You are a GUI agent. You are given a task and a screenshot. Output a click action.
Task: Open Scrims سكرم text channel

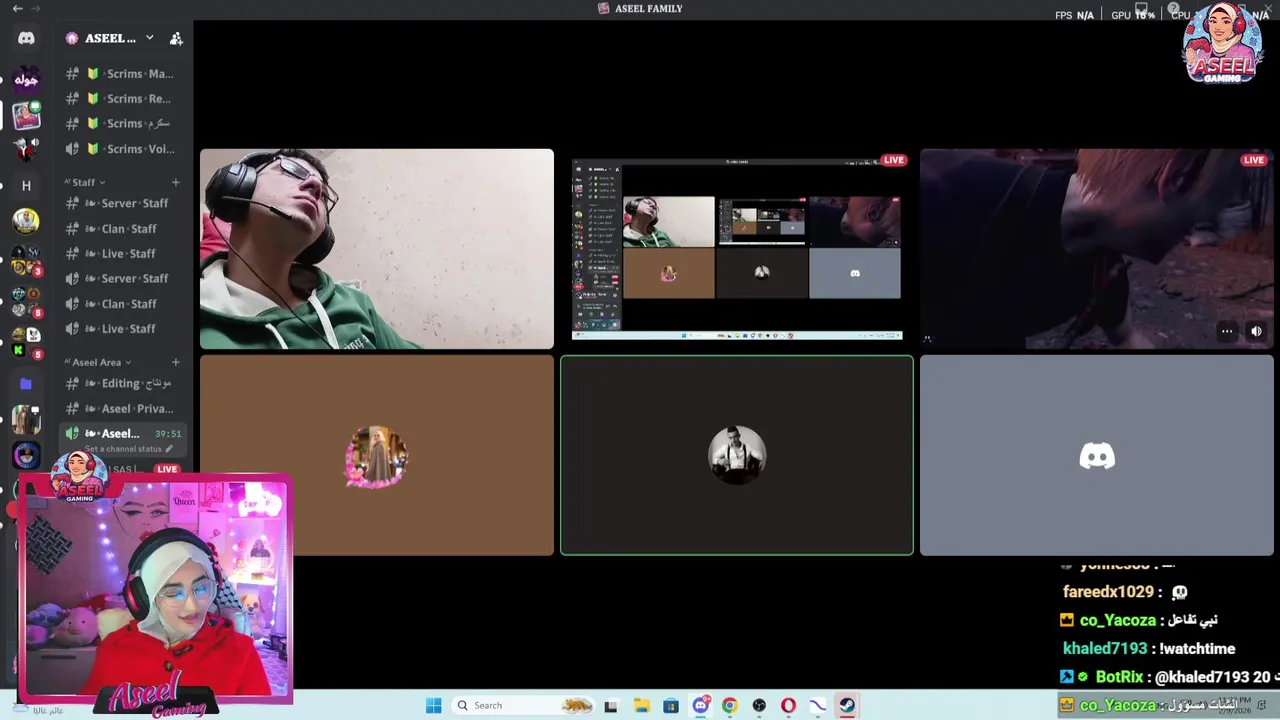(124, 123)
